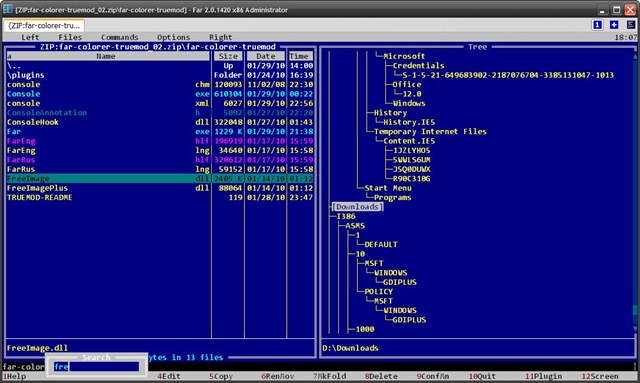Select the console xml file
Image resolution: width=640 pixels, height=383 pixels.
click(160, 103)
